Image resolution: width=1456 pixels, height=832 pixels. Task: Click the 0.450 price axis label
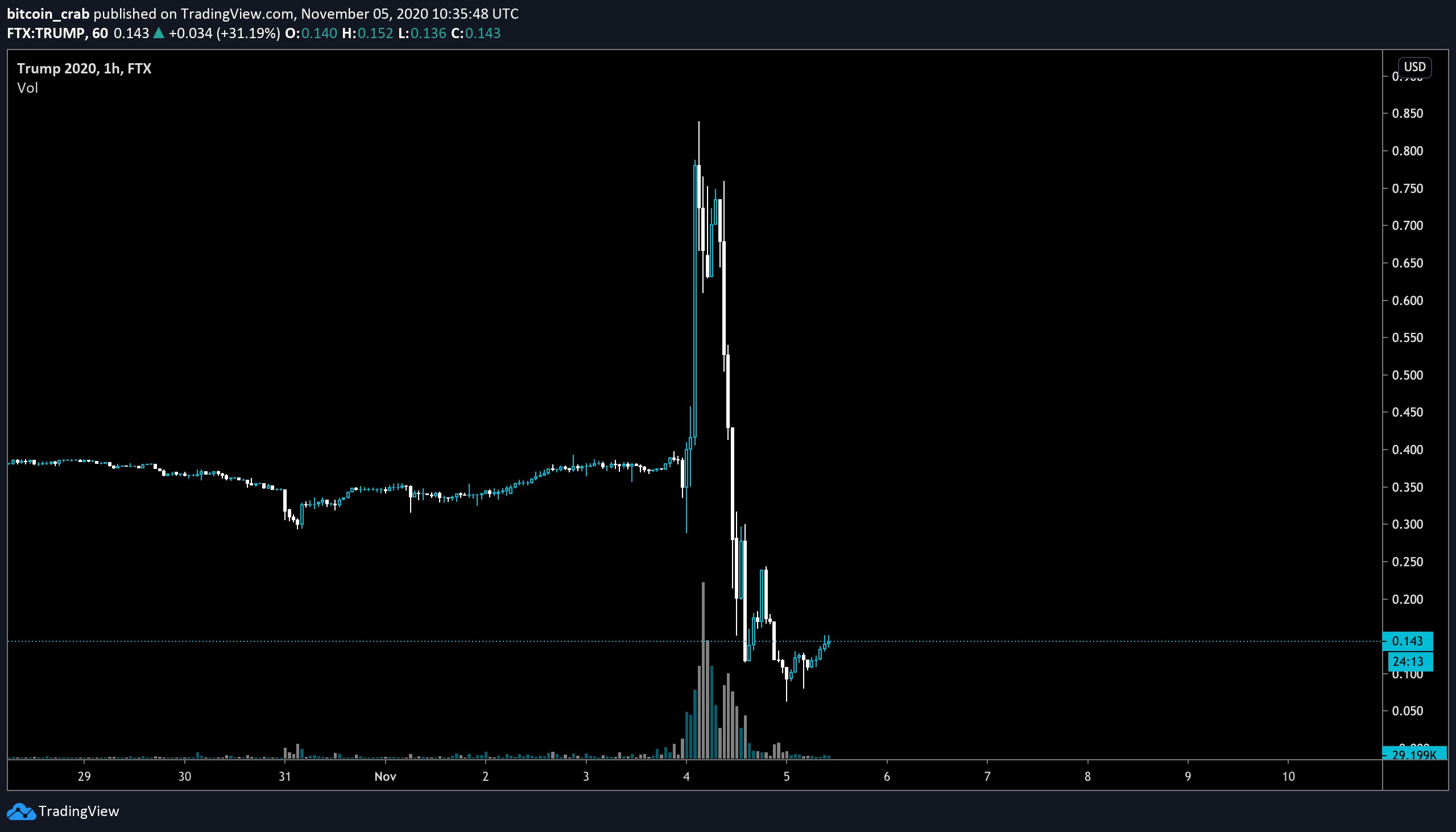(x=1408, y=413)
